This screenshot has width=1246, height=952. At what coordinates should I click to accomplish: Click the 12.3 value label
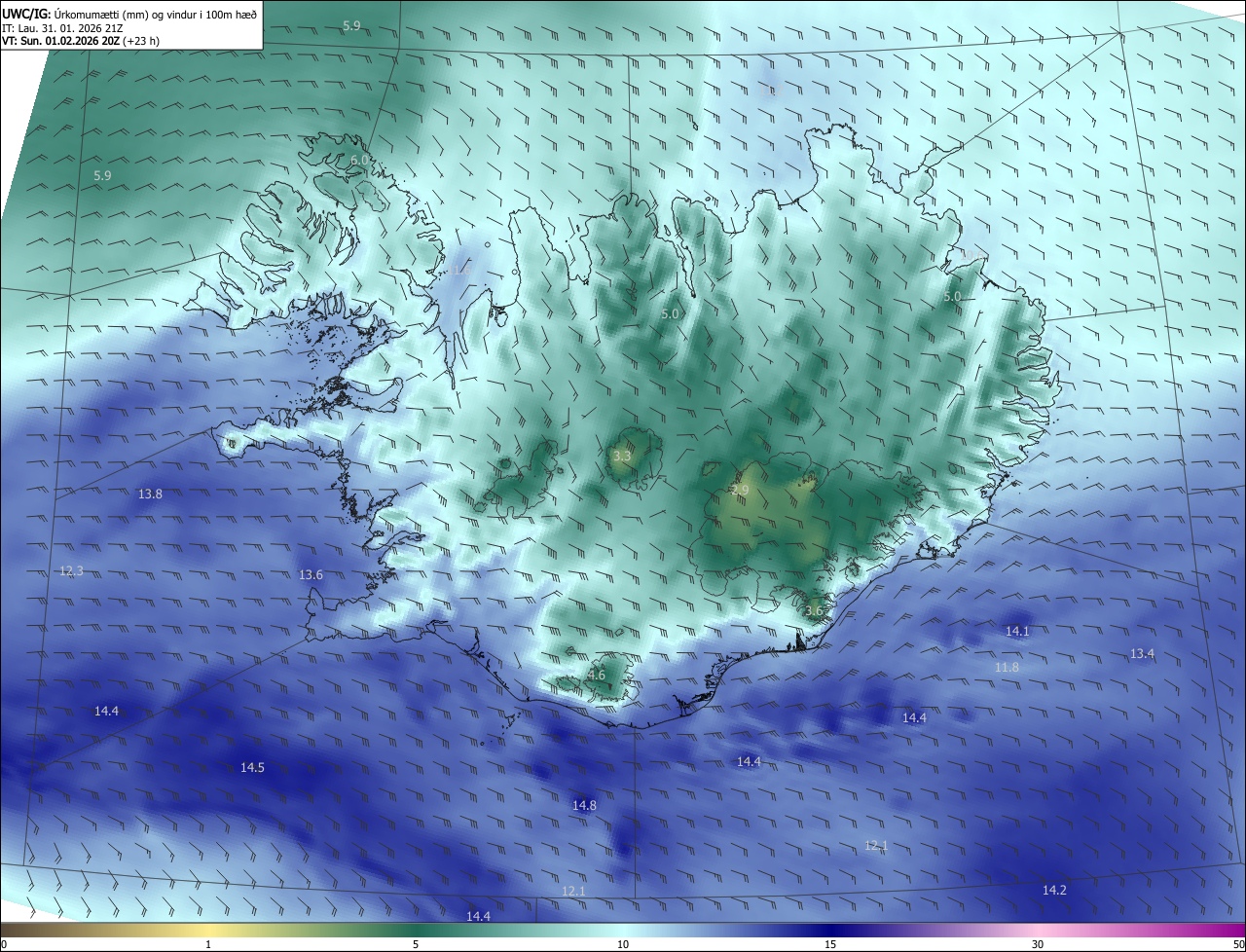tap(71, 571)
